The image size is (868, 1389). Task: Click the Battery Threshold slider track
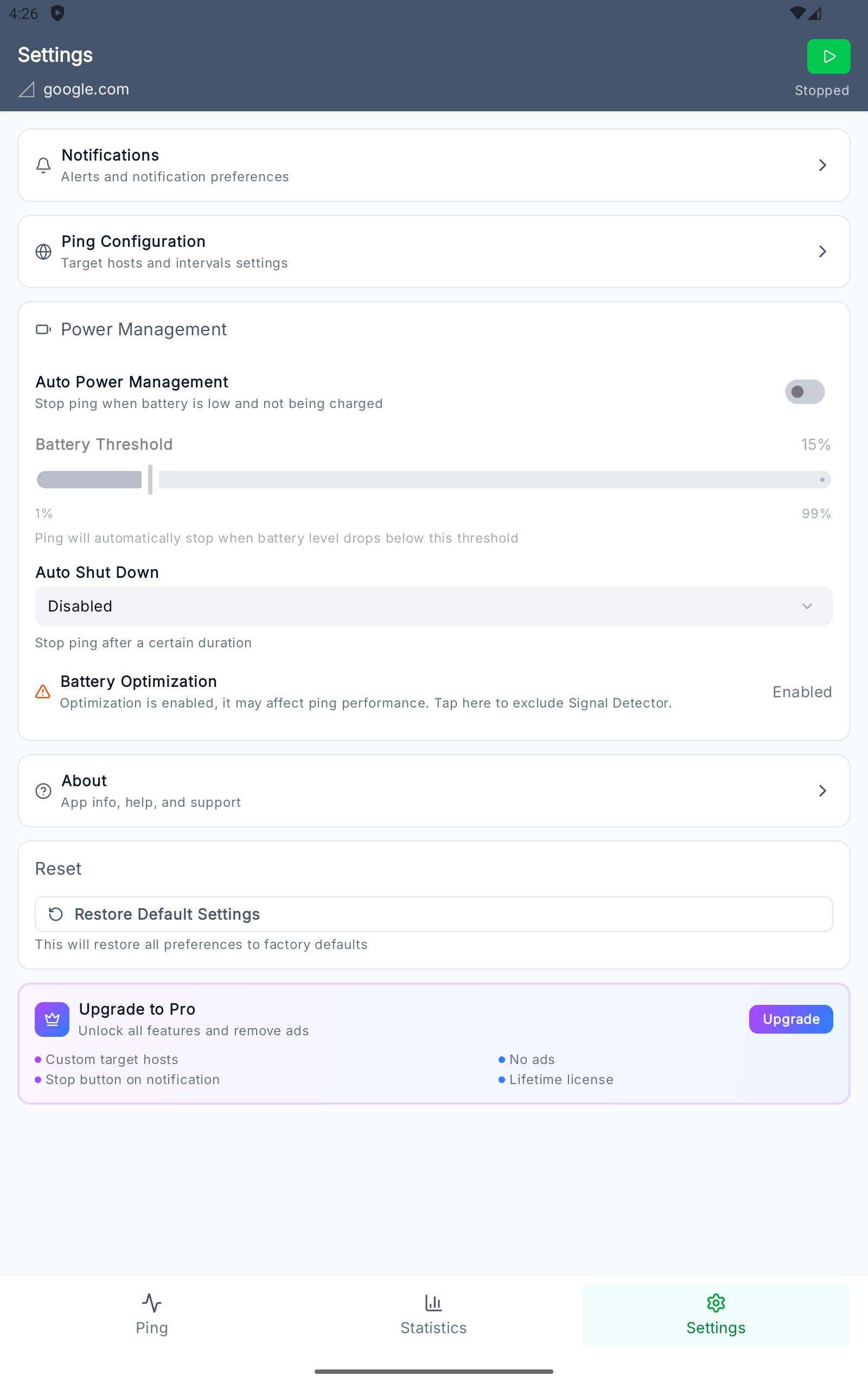click(494, 480)
